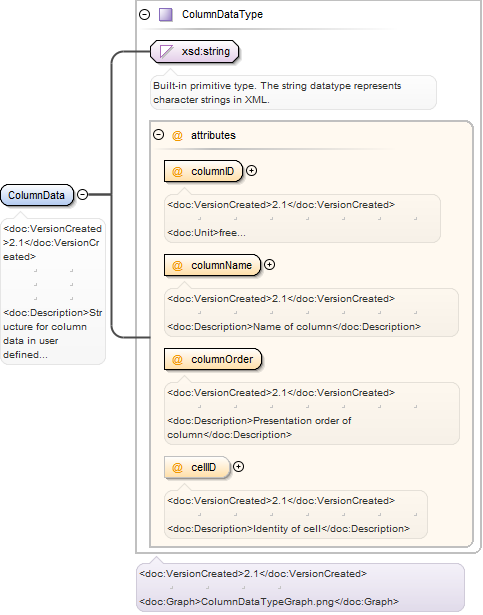Image resolution: width=483 pixels, height=615 pixels.
Task: Click VersionCreated line under columnID
Action: coord(281,205)
